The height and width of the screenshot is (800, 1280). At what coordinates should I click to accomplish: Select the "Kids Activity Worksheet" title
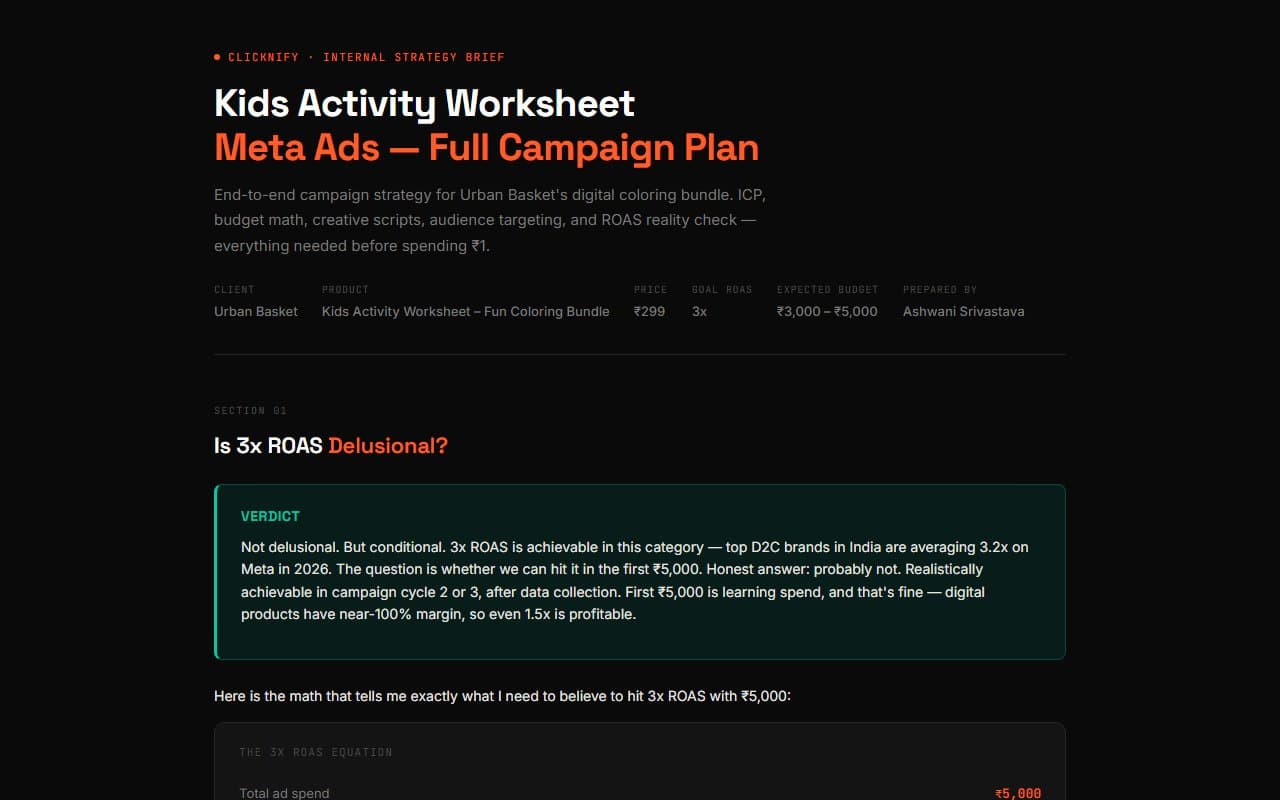(x=424, y=103)
